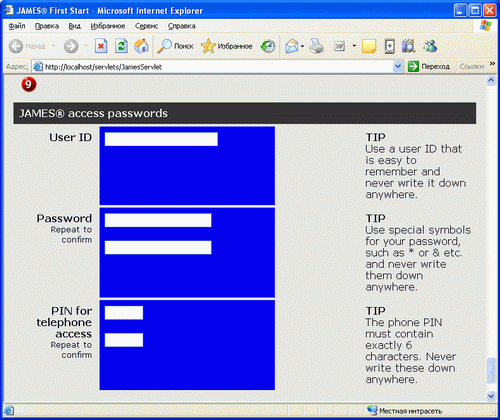Click the Forward arrow icon
The image size is (500, 420).
tap(71, 46)
